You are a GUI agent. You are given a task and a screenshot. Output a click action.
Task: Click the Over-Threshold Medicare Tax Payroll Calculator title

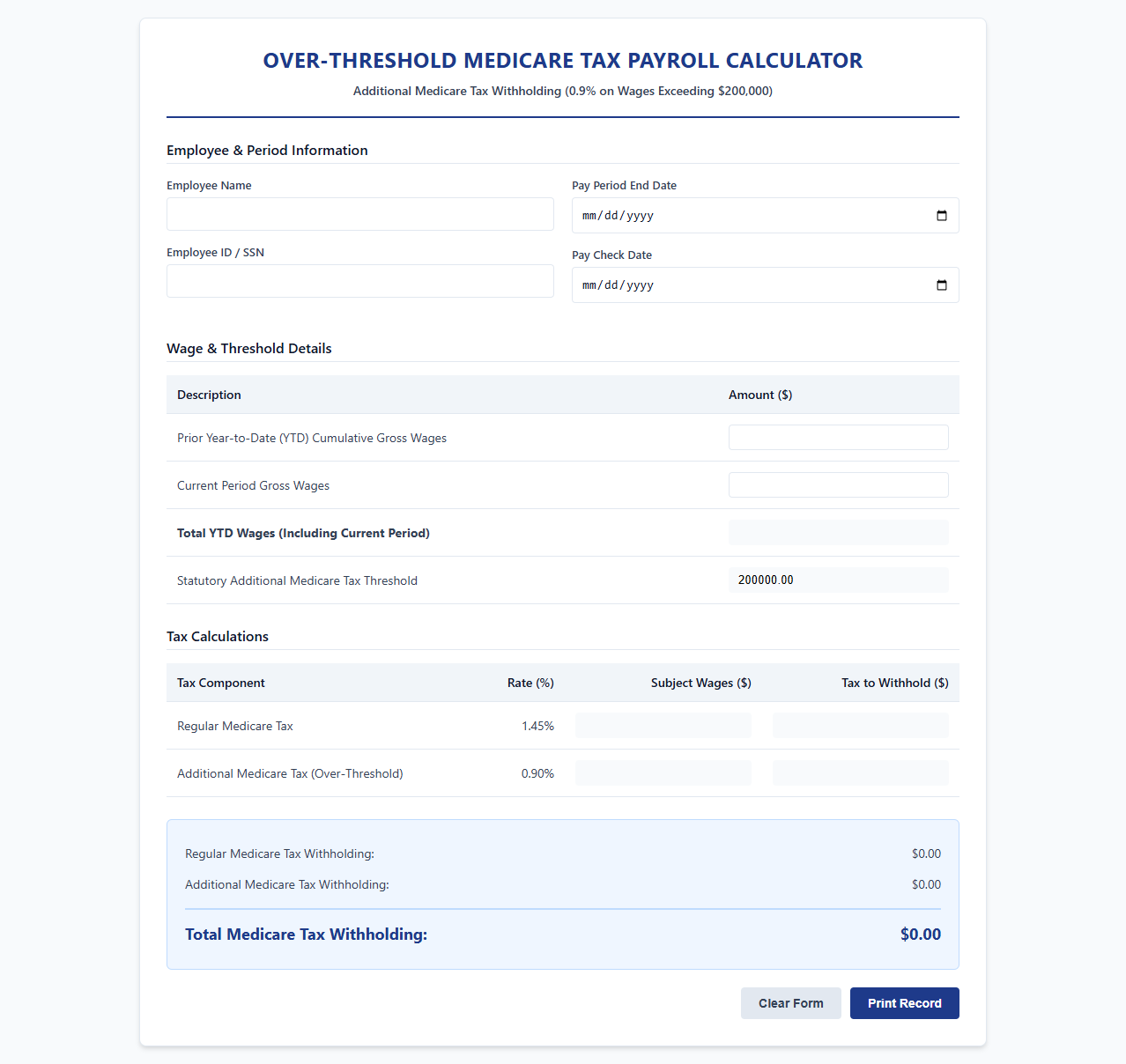pyautogui.click(x=563, y=61)
